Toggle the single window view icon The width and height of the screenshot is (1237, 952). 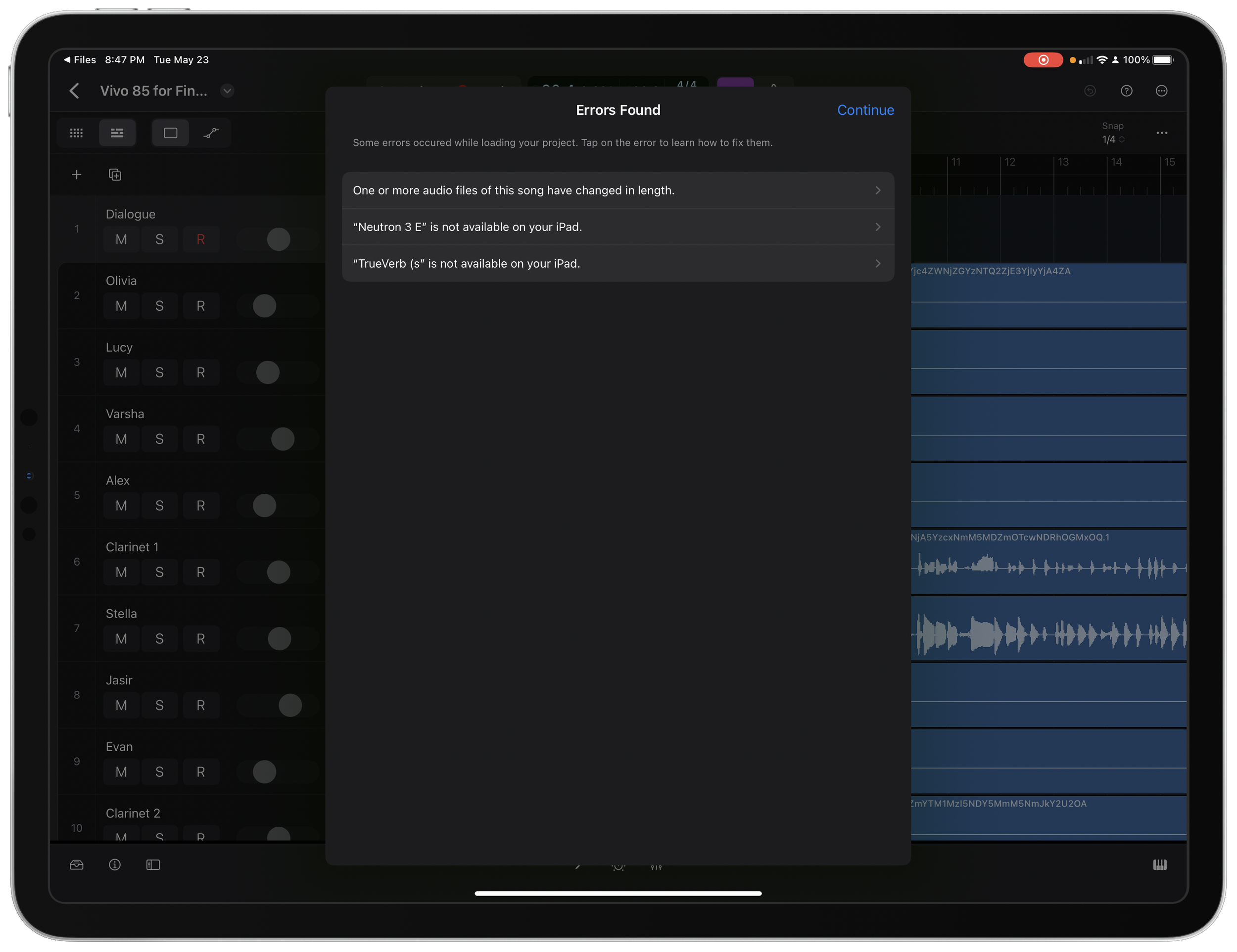point(171,133)
